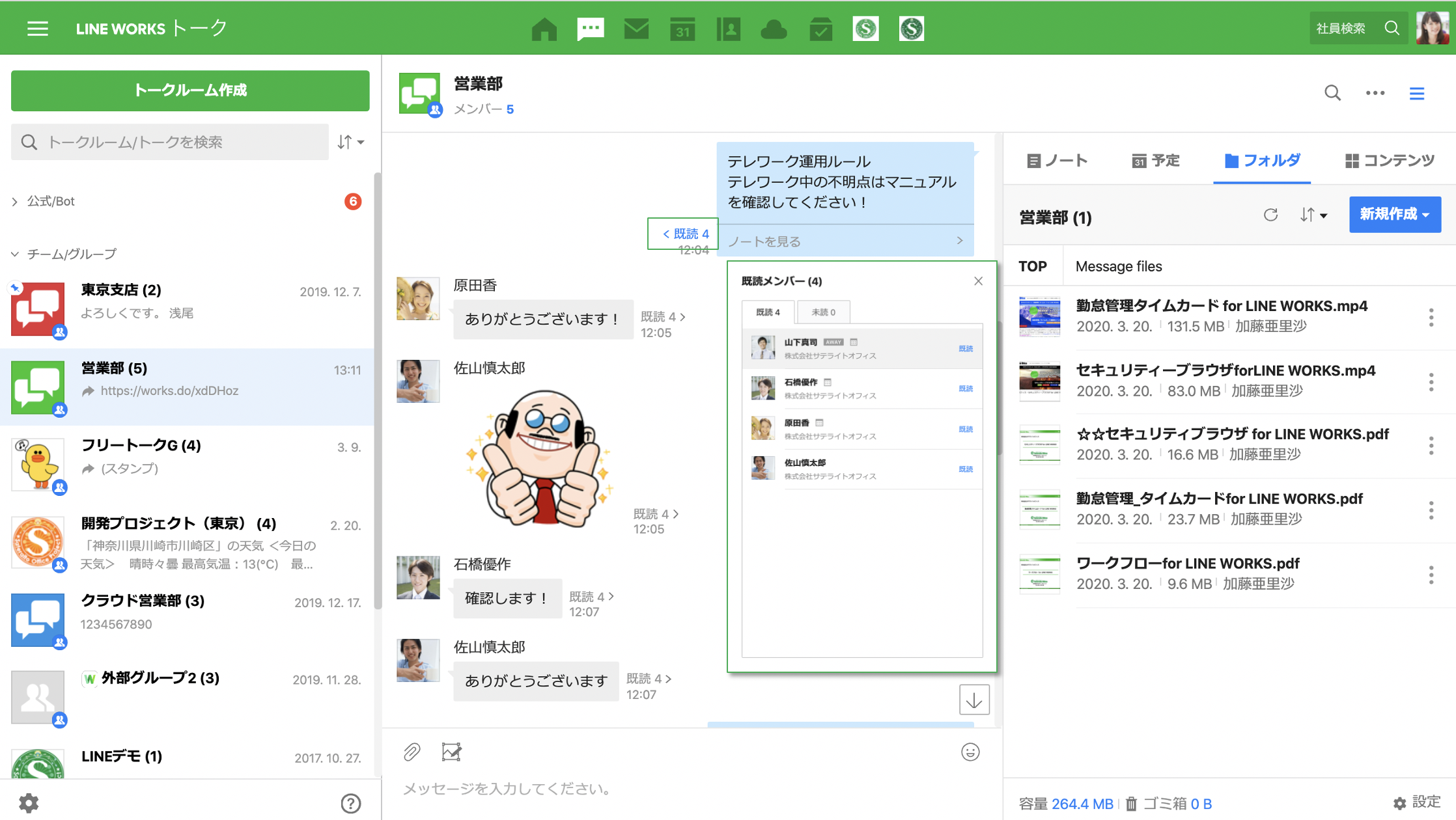The width and height of the screenshot is (1456, 820).
Task: Open the Drive cloud icon
Action: pyautogui.click(x=774, y=29)
